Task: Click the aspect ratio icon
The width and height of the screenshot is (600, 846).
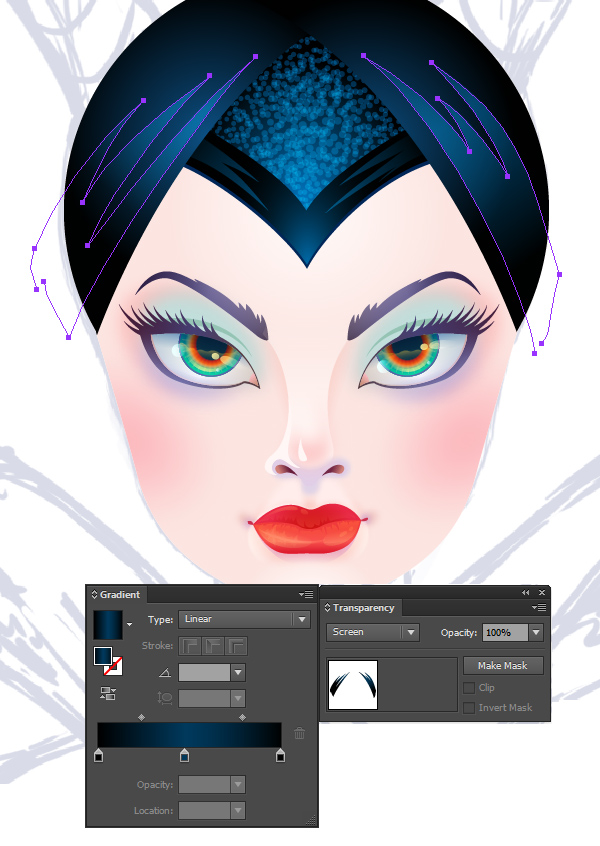Action: [165, 698]
